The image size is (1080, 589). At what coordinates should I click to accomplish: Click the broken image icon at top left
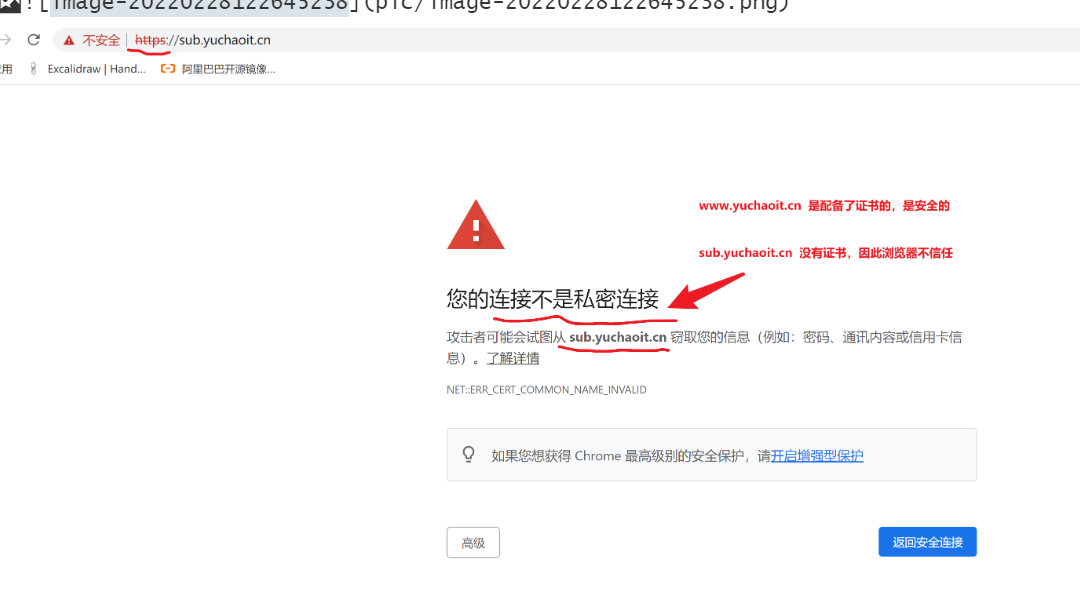(x=10, y=6)
